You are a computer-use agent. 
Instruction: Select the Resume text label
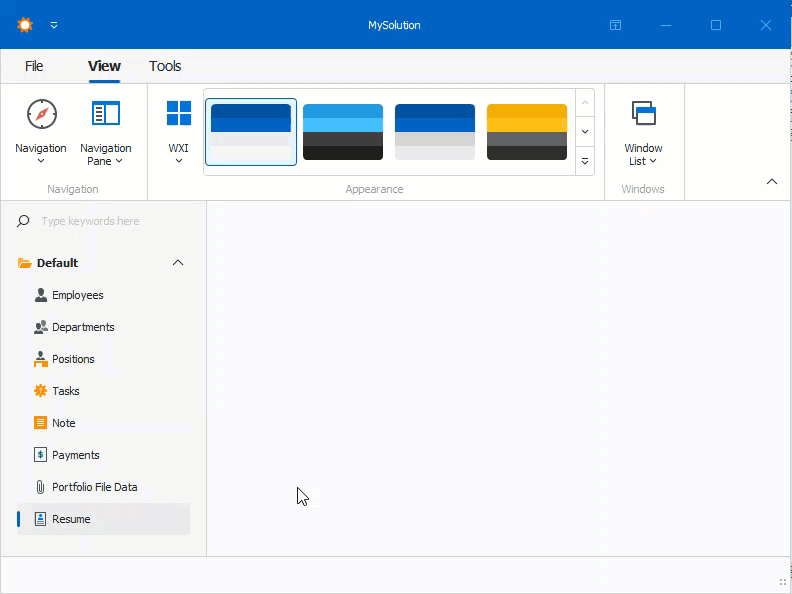point(71,519)
